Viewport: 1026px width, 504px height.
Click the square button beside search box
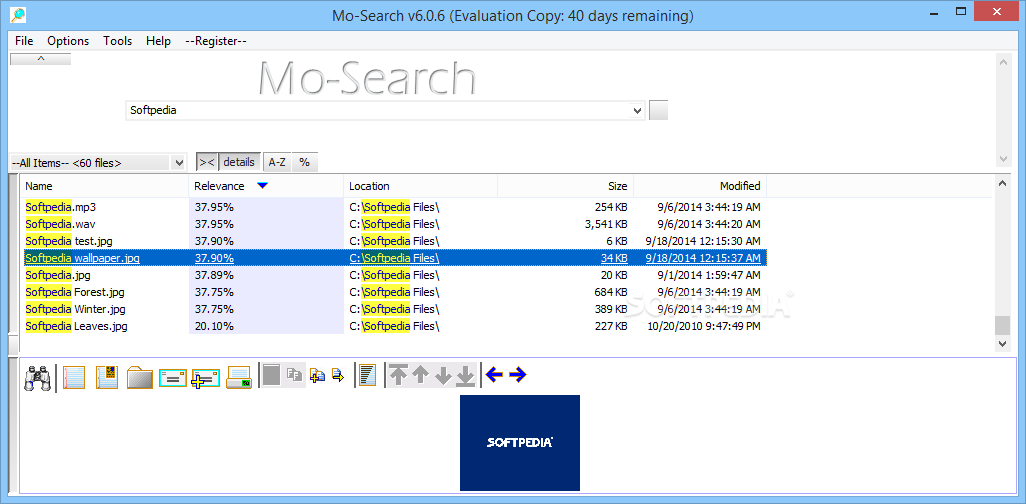[659, 111]
